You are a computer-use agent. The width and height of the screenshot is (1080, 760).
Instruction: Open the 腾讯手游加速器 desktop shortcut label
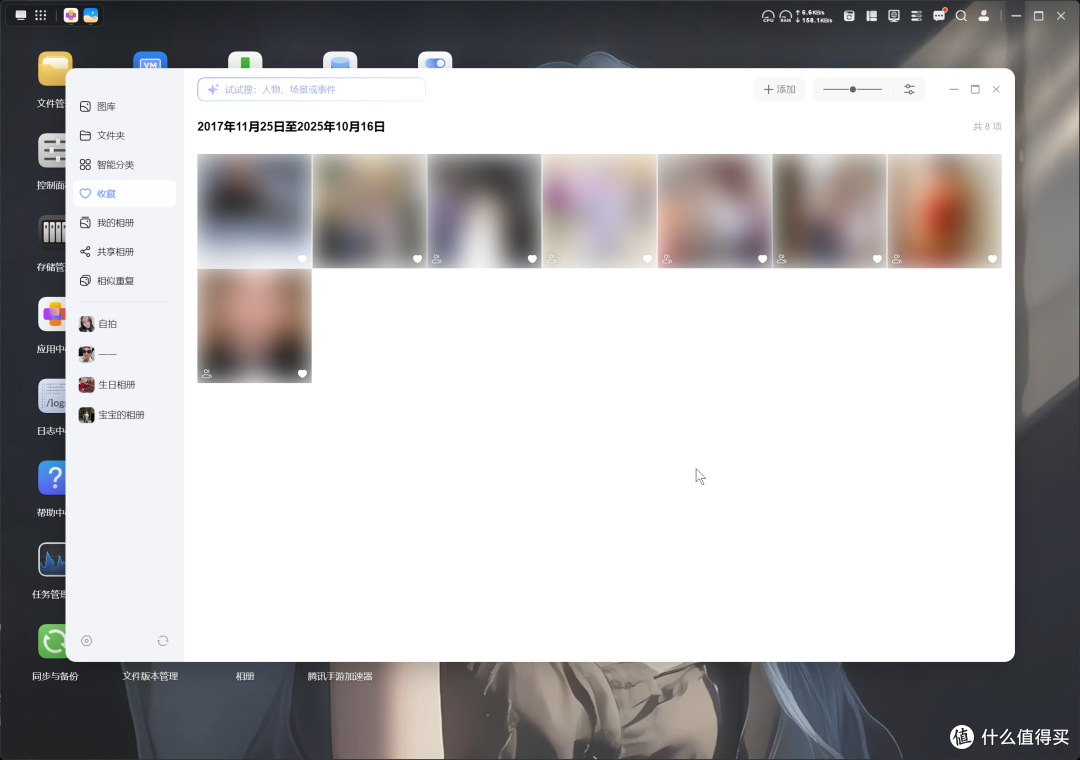(x=340, y=676)
